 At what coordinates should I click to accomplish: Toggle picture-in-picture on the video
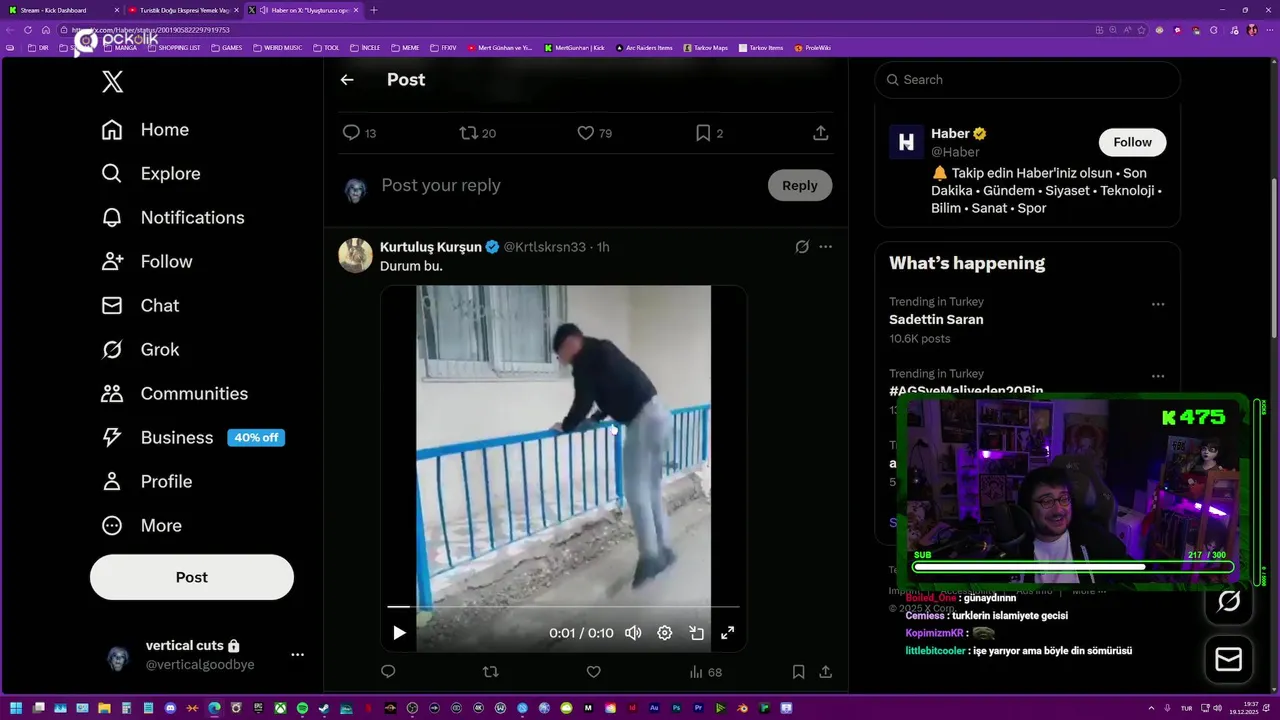(x=696, y=632)
